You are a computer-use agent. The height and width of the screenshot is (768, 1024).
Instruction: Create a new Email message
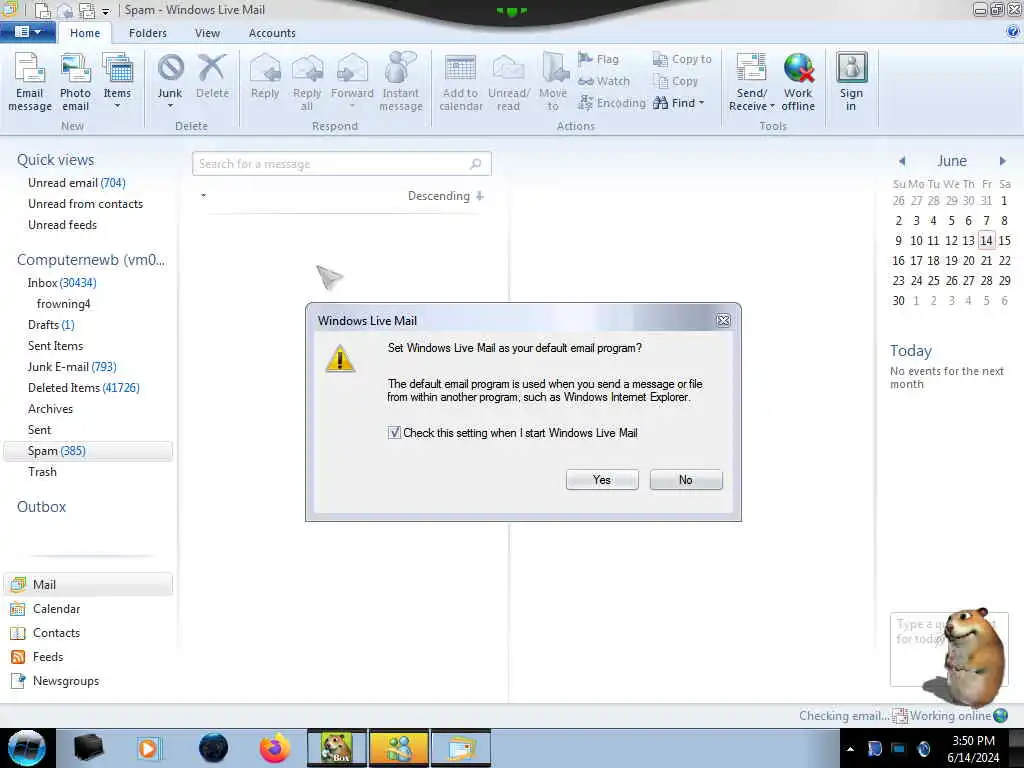point(29,82)
